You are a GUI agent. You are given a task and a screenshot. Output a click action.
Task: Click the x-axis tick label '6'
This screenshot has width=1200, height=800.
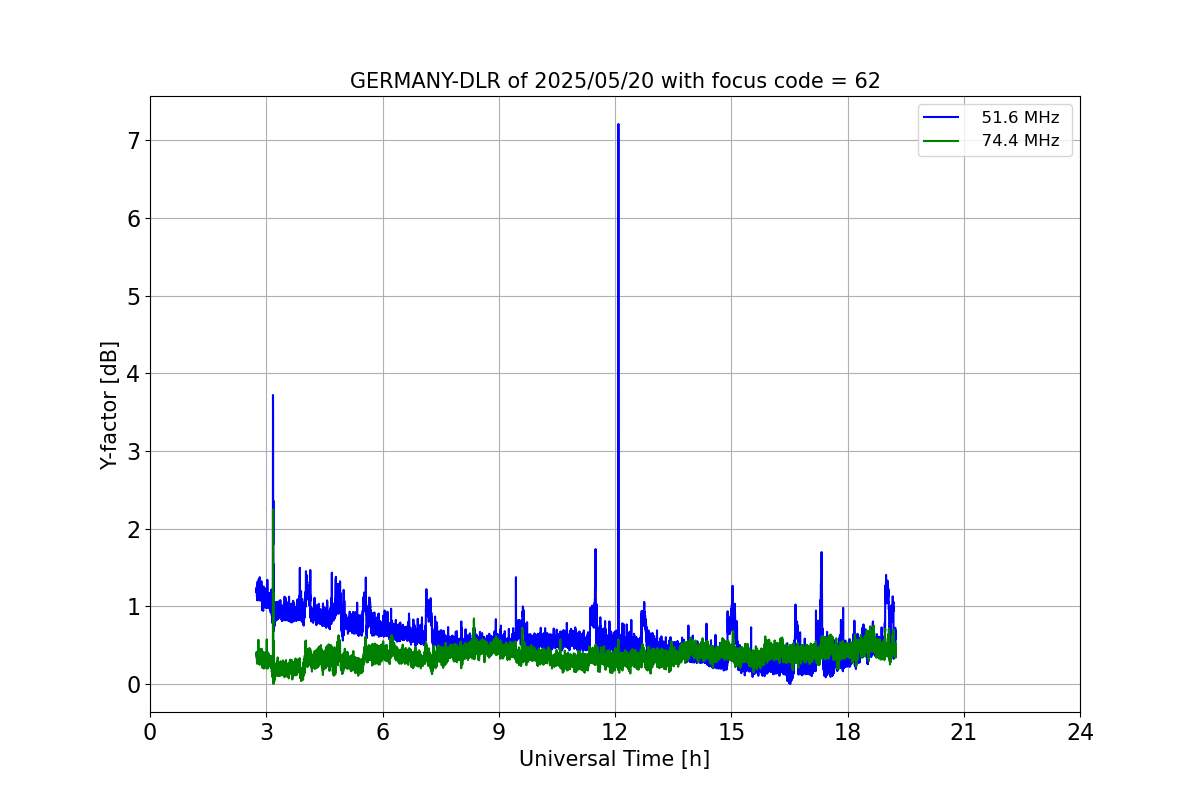tap(382, 732)
